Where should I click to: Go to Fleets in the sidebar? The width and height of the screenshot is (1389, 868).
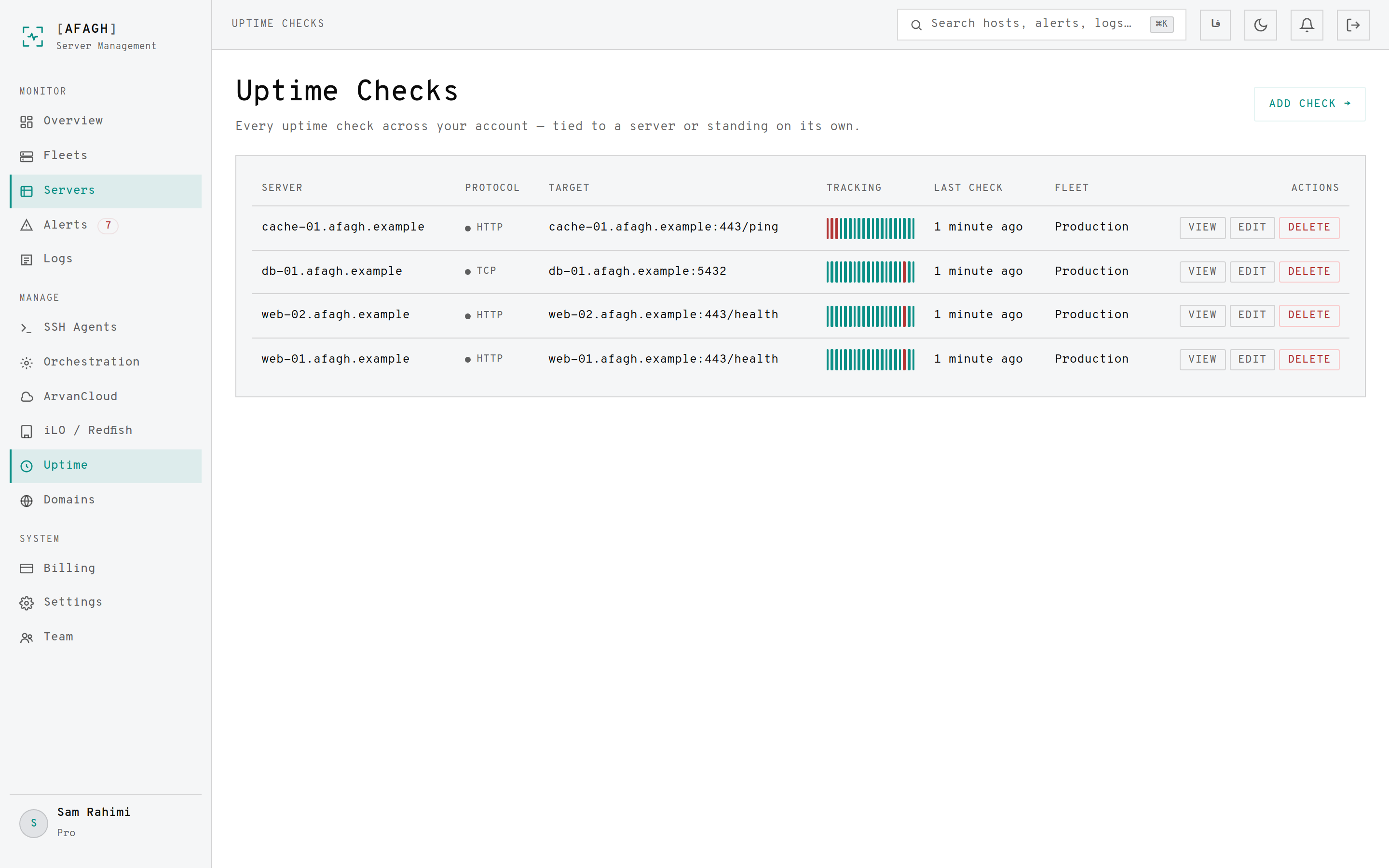click(x=106, y=156)
